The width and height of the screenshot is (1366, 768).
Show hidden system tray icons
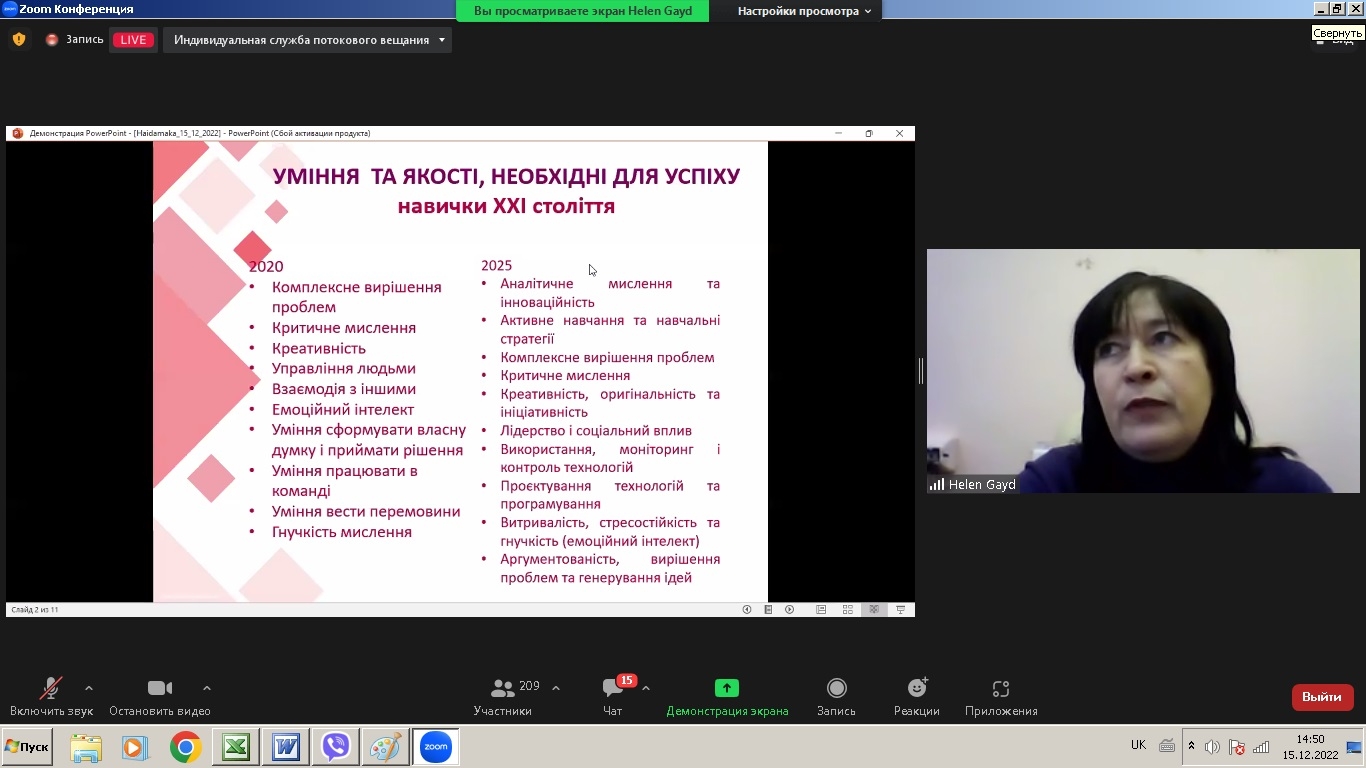click(1191, 746)
